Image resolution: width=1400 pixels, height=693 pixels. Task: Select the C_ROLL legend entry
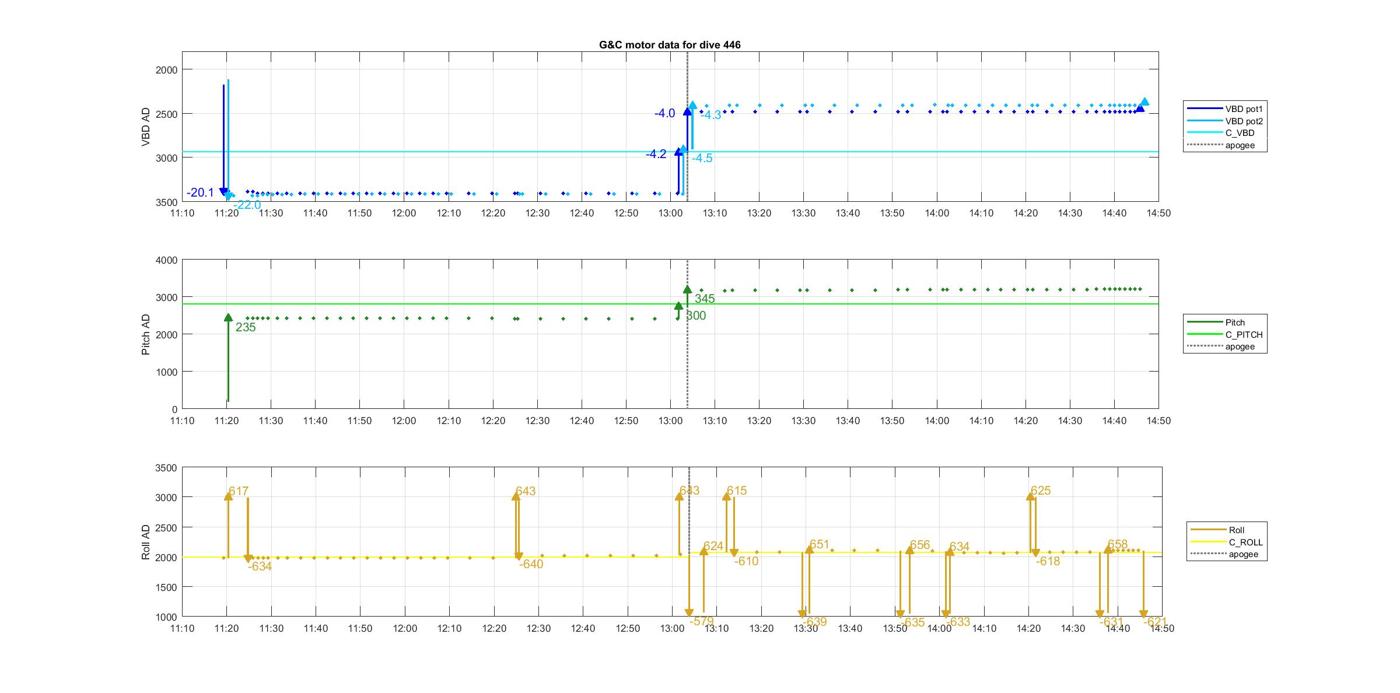click(x=1227, y=542)
